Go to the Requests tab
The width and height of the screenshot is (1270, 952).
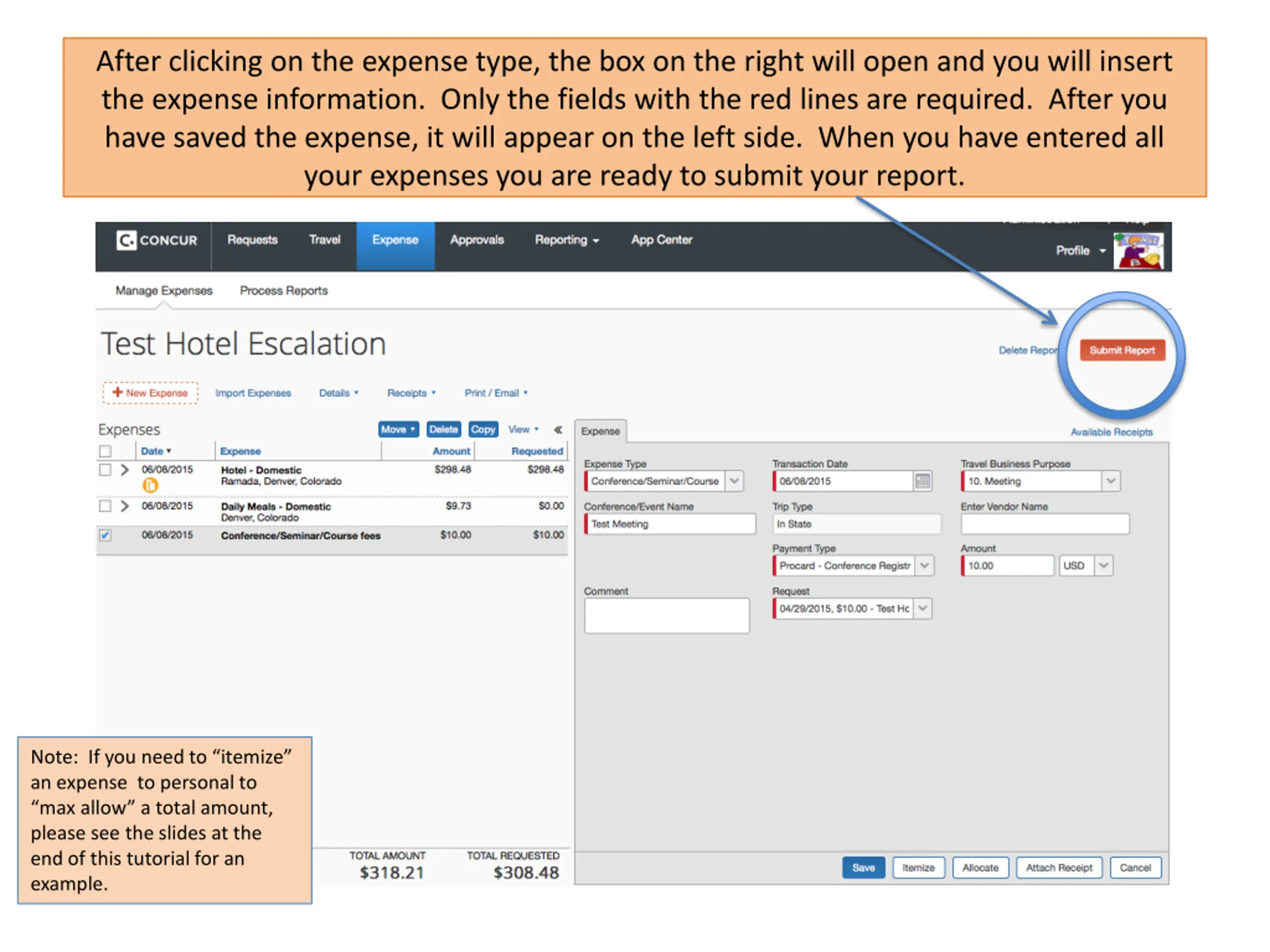coord(253,240)
